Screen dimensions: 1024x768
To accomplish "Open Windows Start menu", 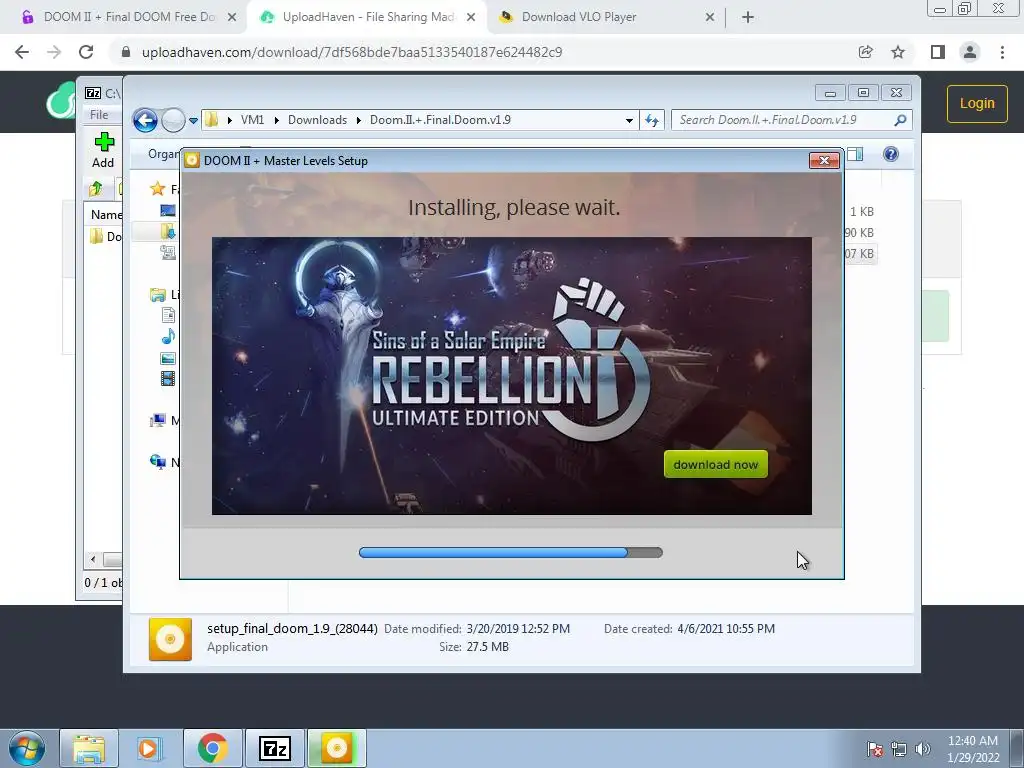I will coord(27,748).
